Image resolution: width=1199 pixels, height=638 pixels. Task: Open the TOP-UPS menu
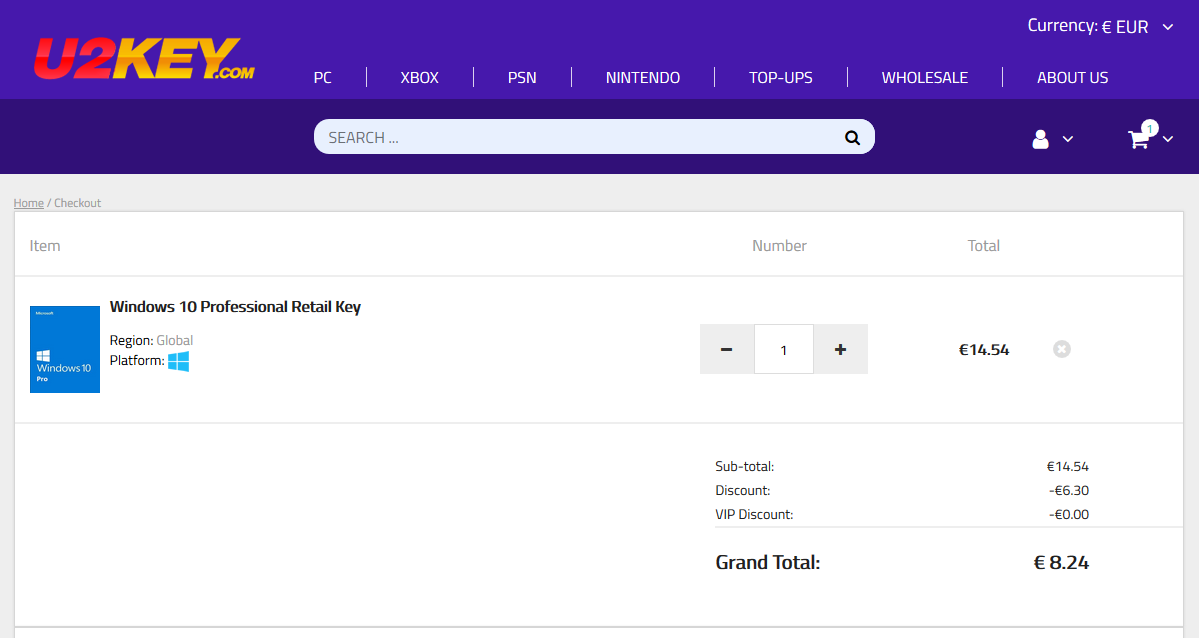(781, 77)
